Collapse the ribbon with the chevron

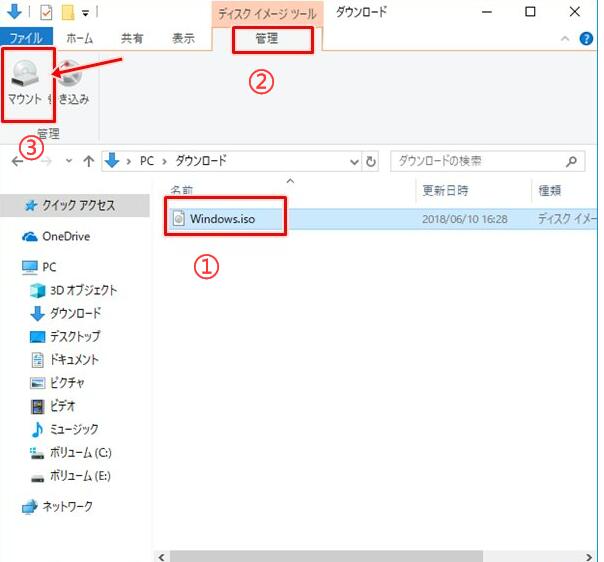565,39
